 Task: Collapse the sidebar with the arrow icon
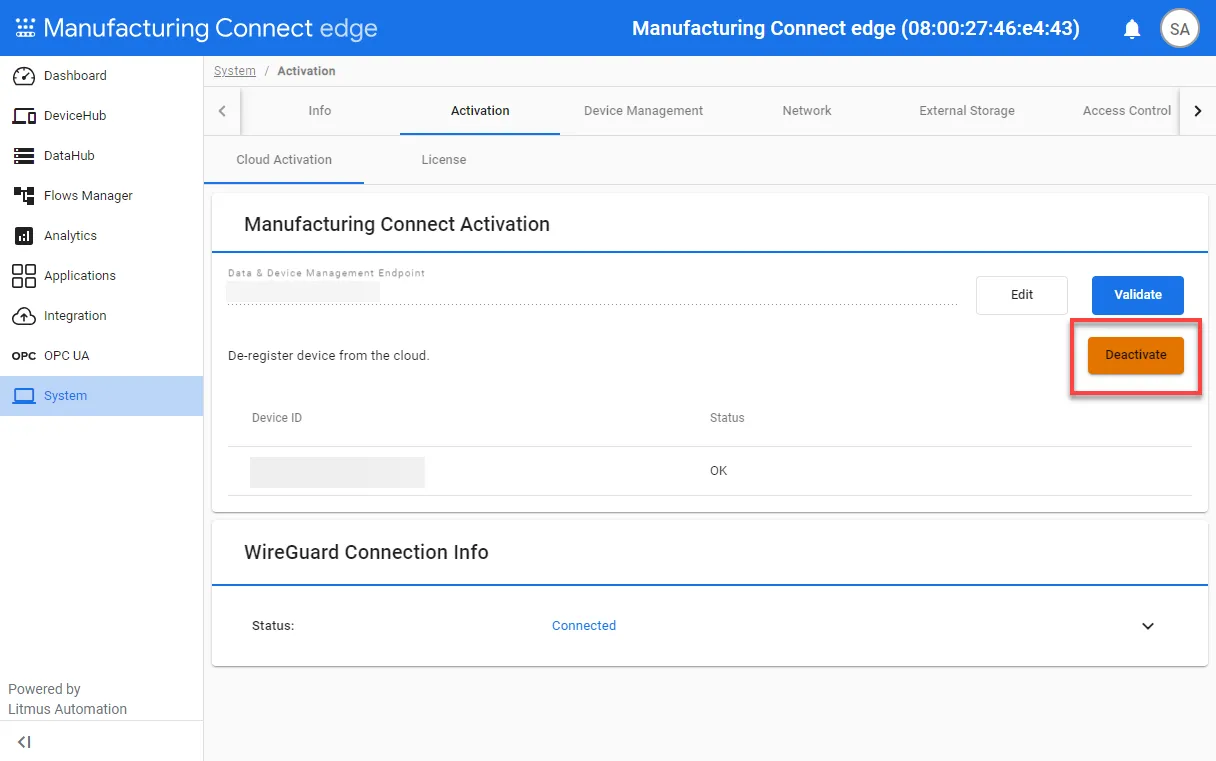click(x=24, y=742)
